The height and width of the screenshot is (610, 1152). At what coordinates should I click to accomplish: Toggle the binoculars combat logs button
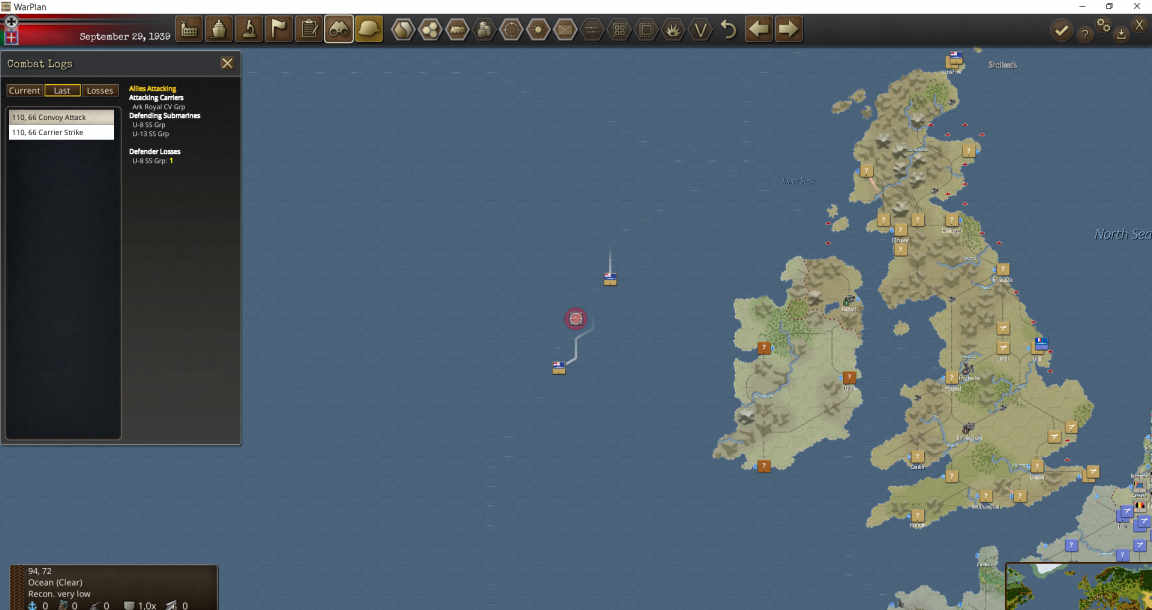339,29
